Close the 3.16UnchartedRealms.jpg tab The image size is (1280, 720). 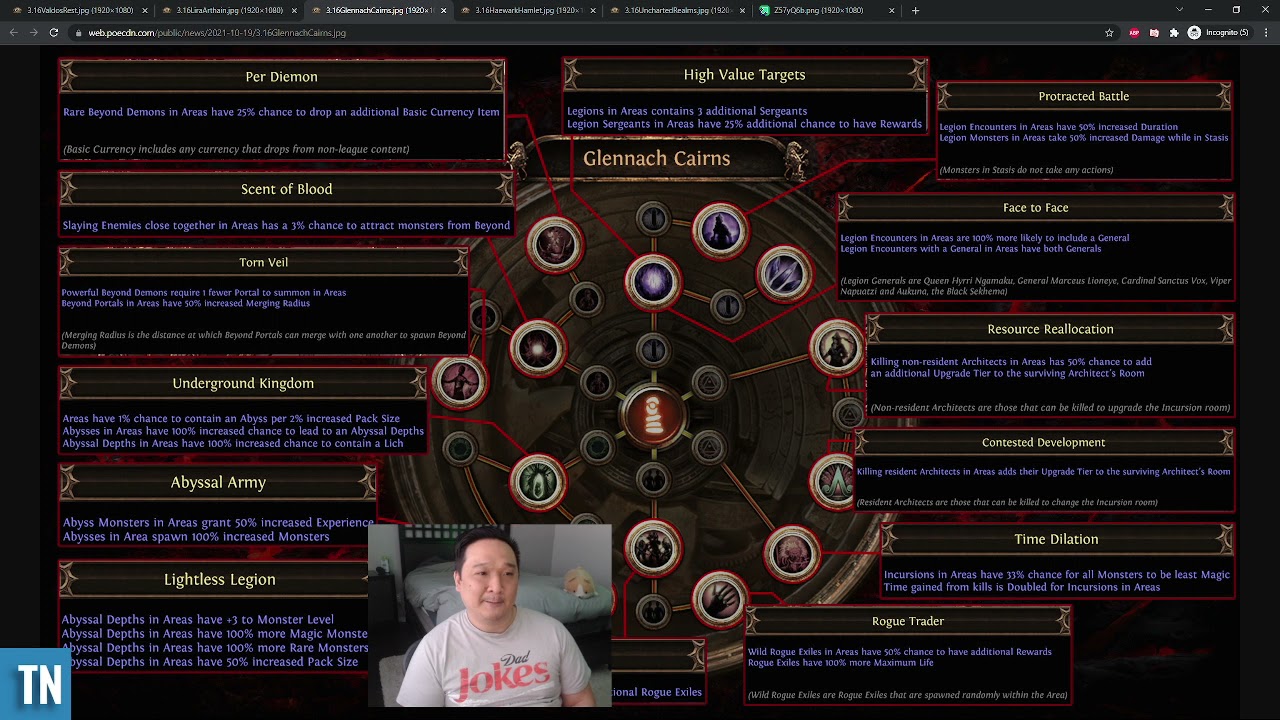coord(742,10)
